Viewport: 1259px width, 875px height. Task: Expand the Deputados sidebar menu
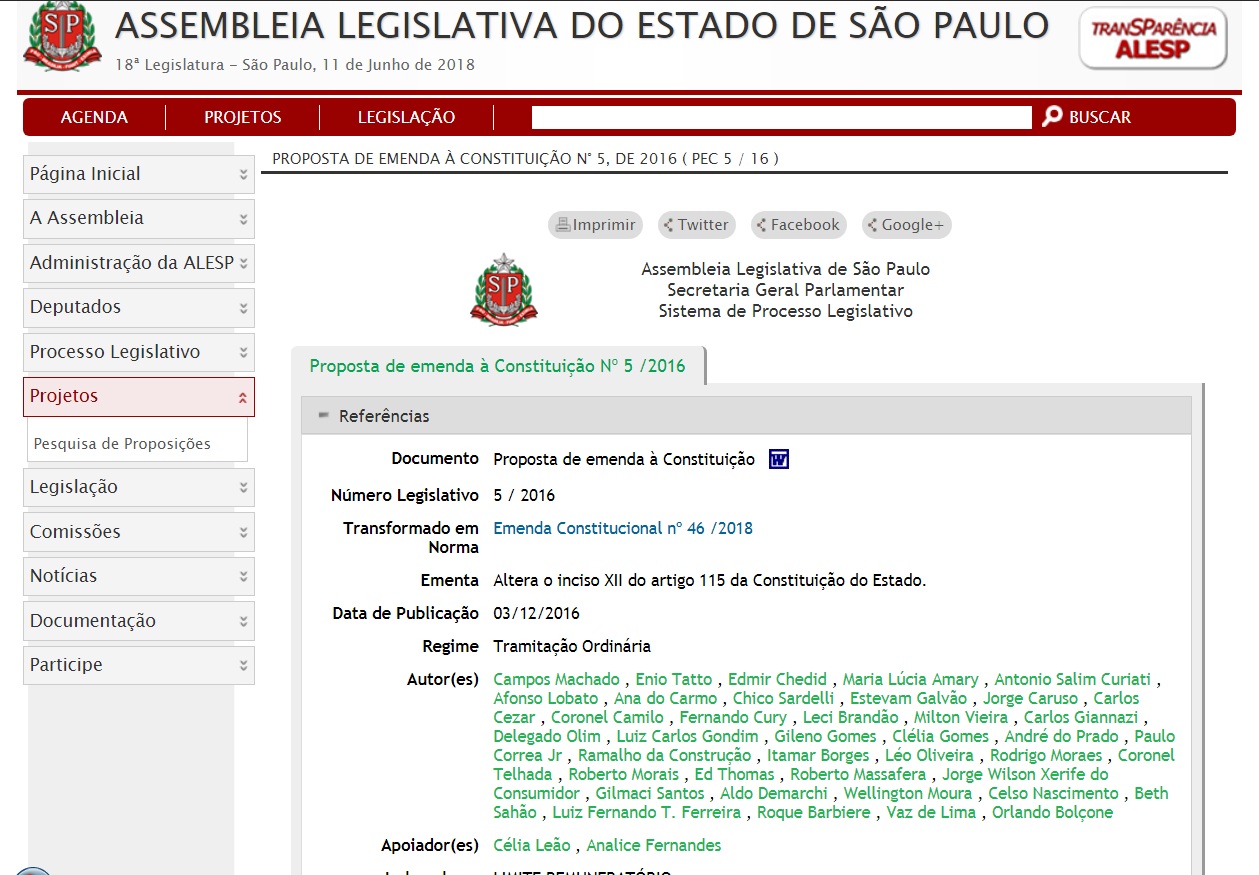tap(138, 307)
